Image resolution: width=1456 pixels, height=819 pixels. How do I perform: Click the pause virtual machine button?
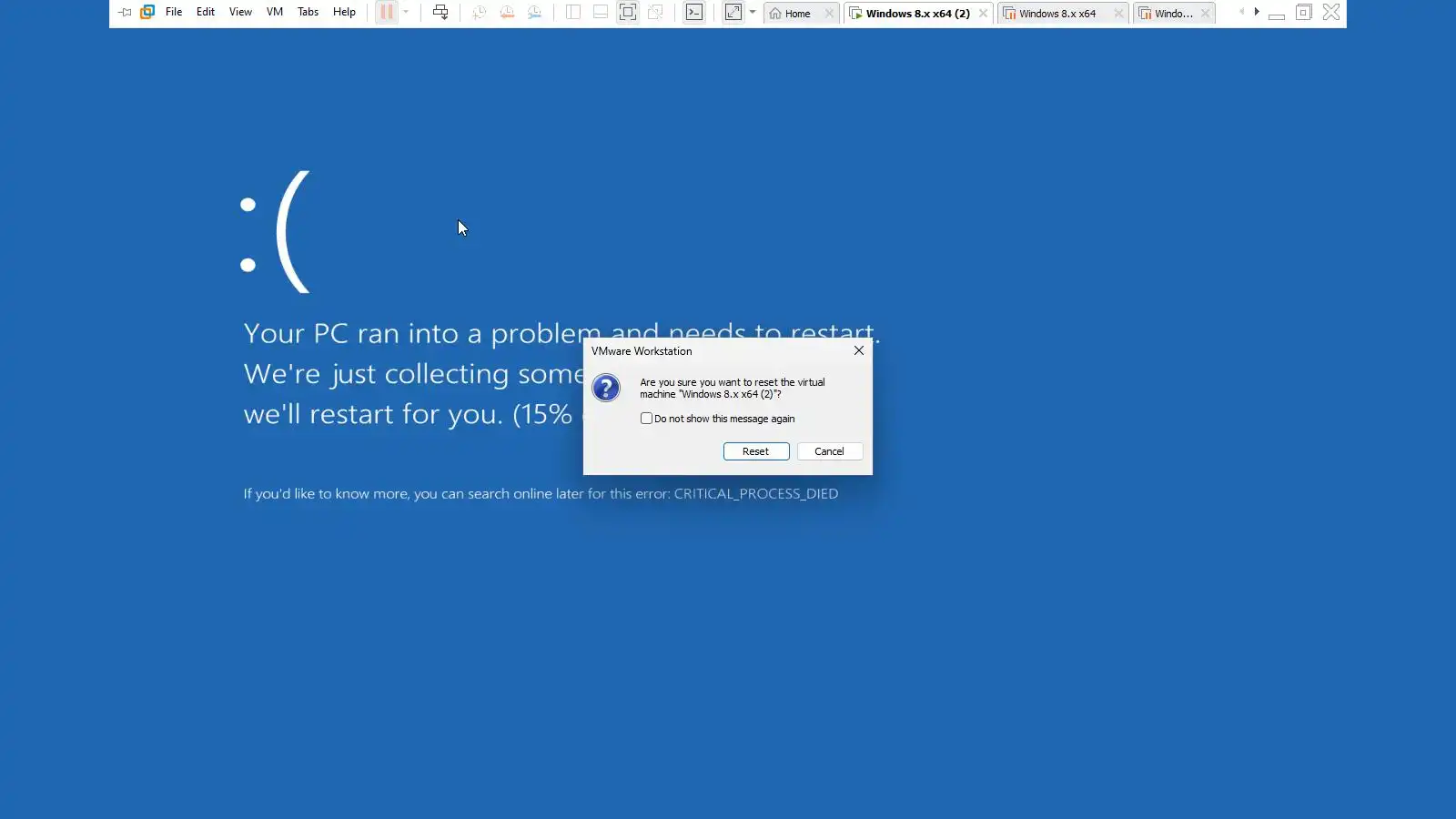click(x=387, y=12)
